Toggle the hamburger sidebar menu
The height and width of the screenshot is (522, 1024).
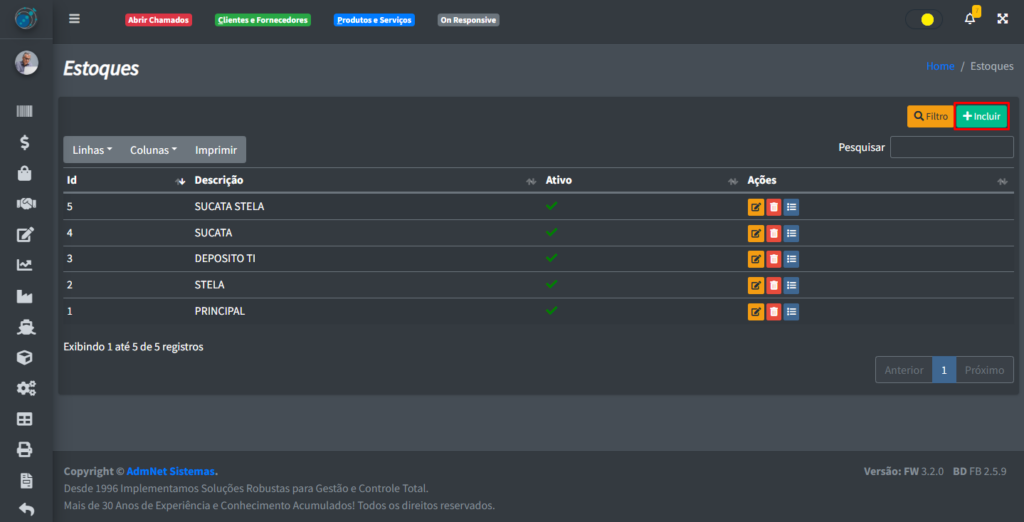pos(74,19)
